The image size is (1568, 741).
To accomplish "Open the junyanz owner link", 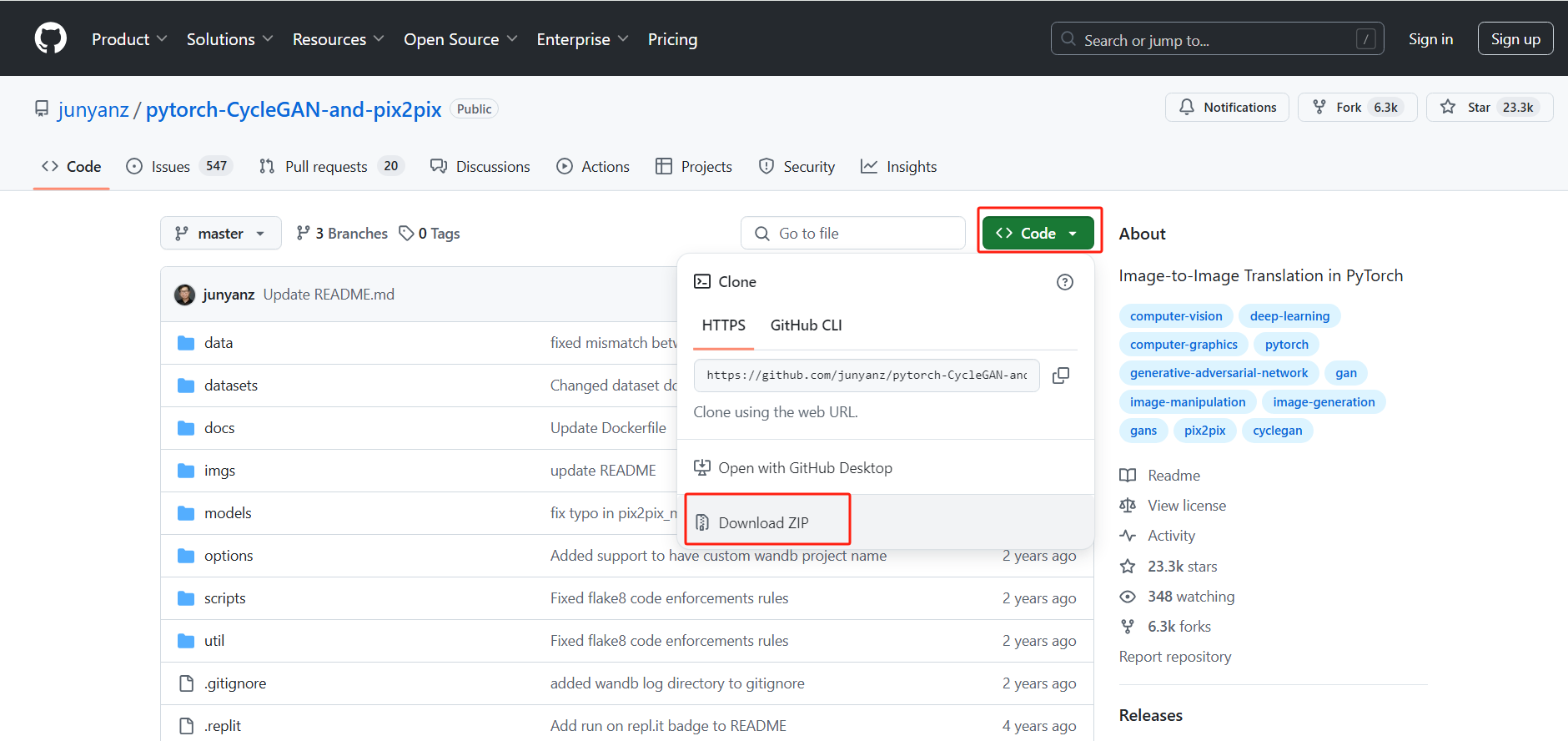I will tap(93, 109).
